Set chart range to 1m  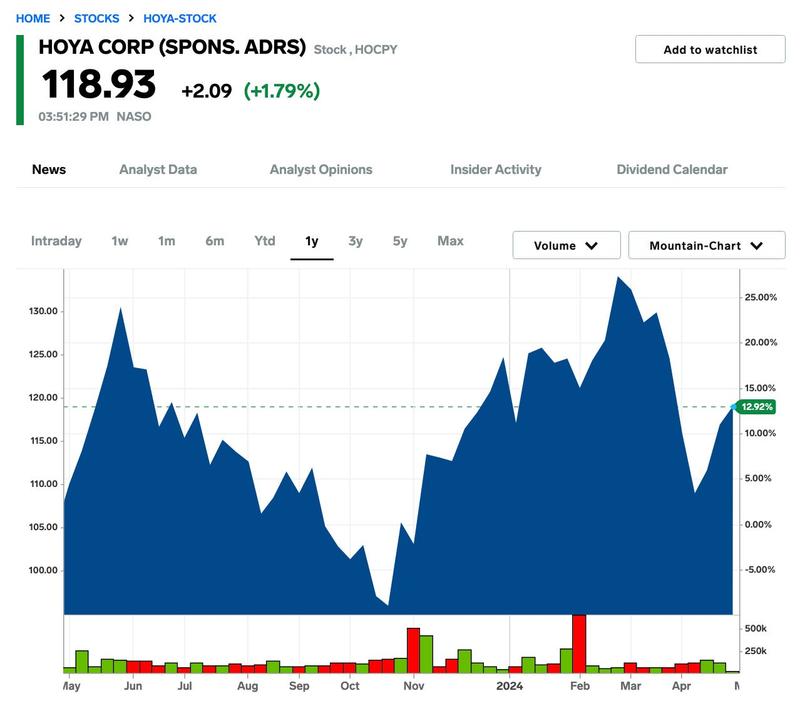click(166, 241)
